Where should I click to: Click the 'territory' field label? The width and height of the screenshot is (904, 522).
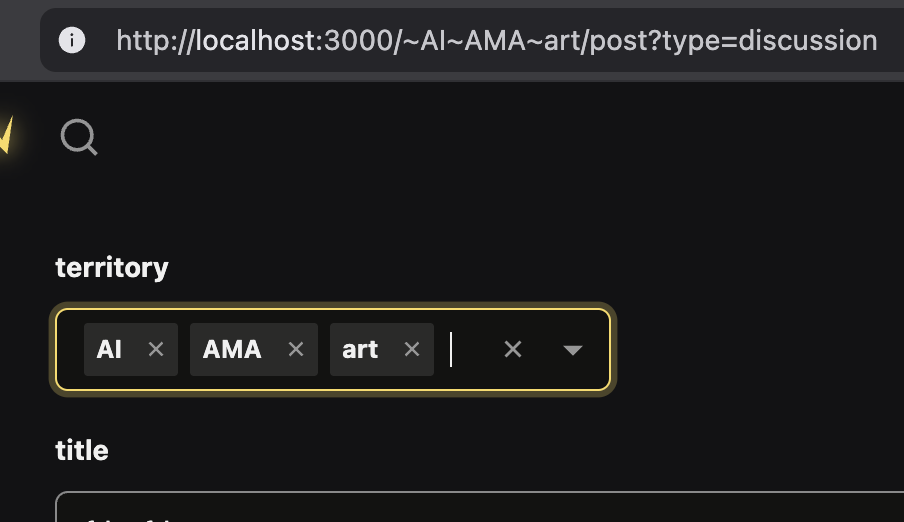point(112,267)
